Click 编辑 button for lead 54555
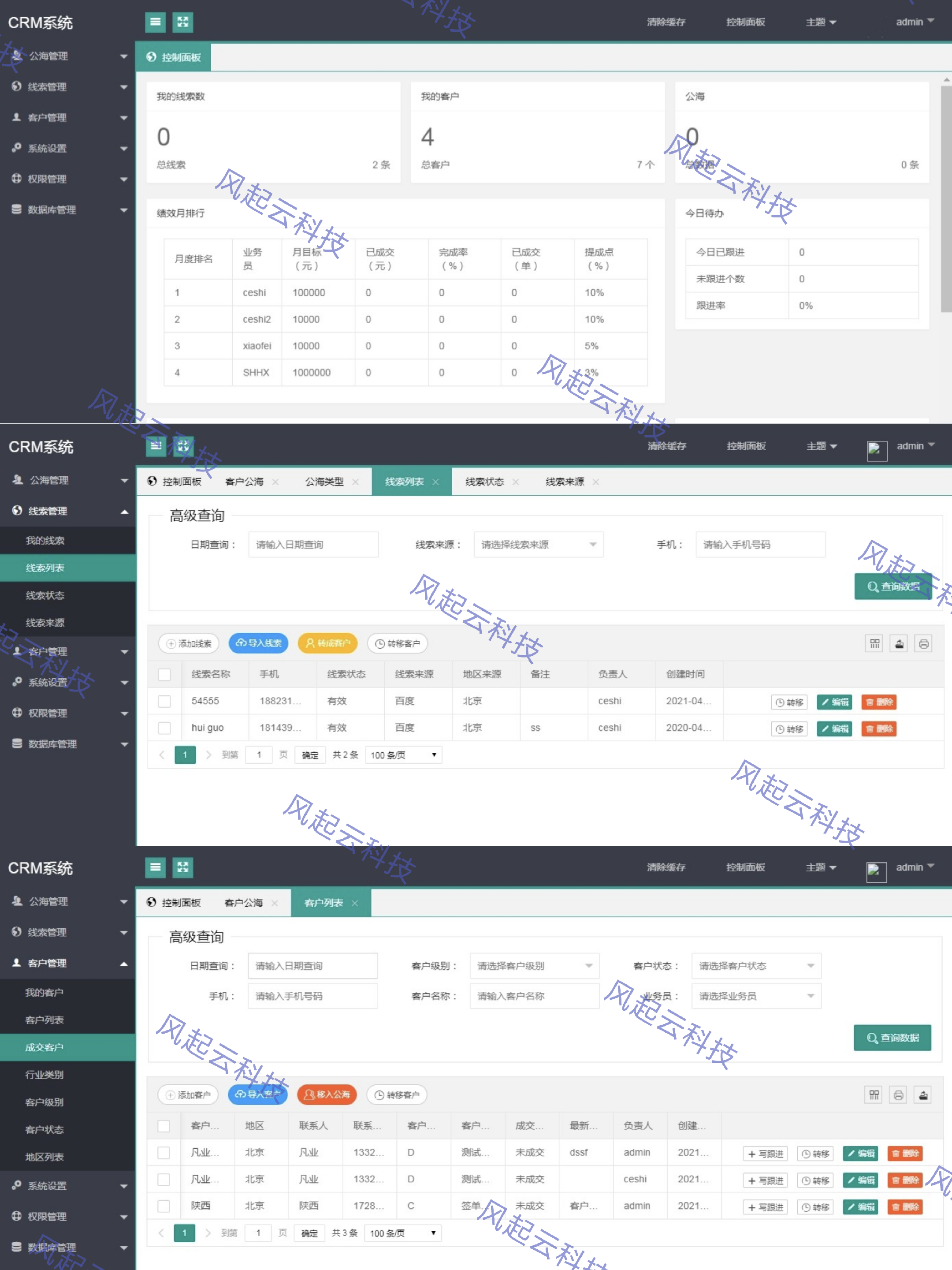 click(x=834, y=702)
